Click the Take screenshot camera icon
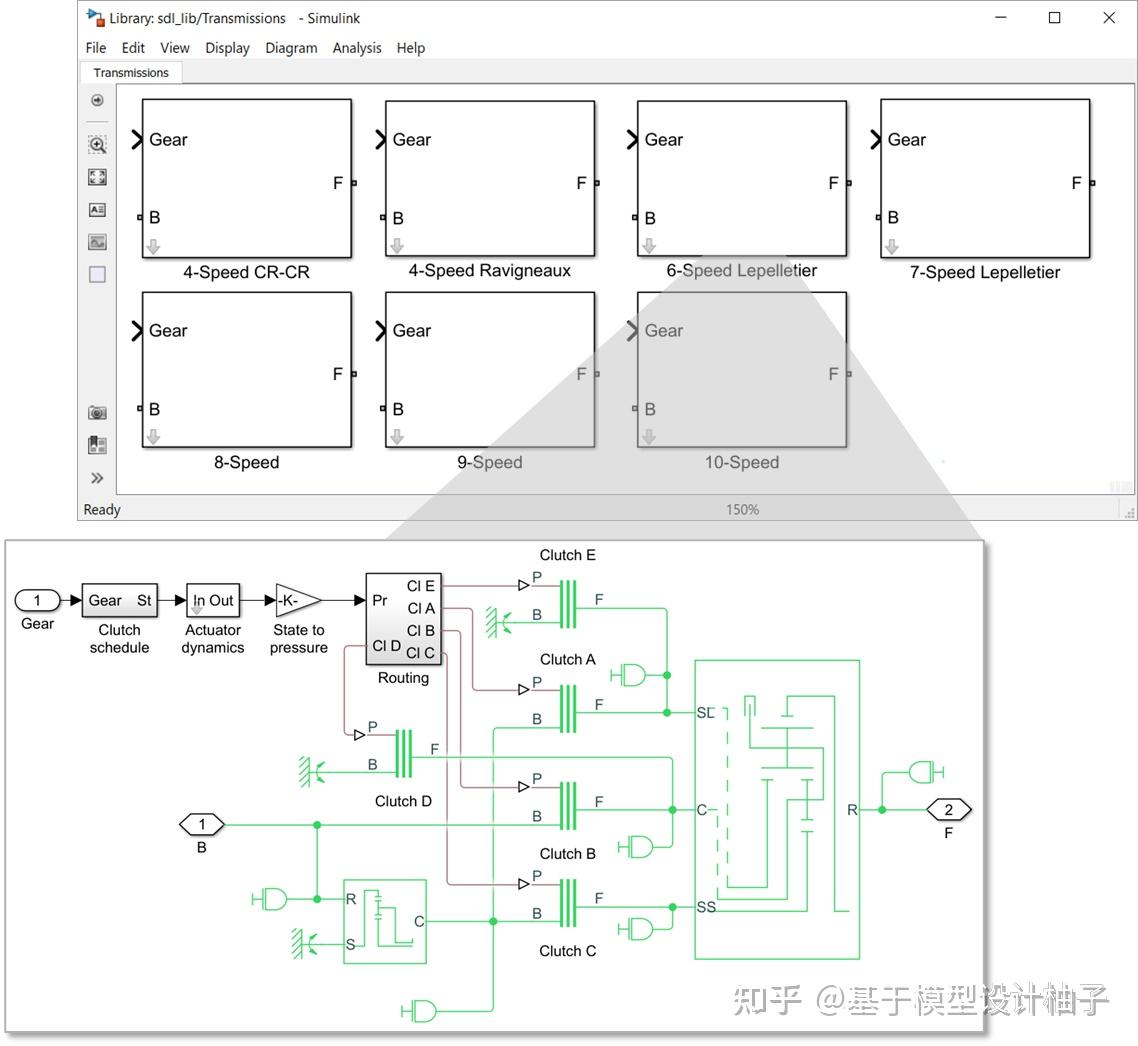Image resolution: width=1138 pixels, height=1046 pixels. 96,412
